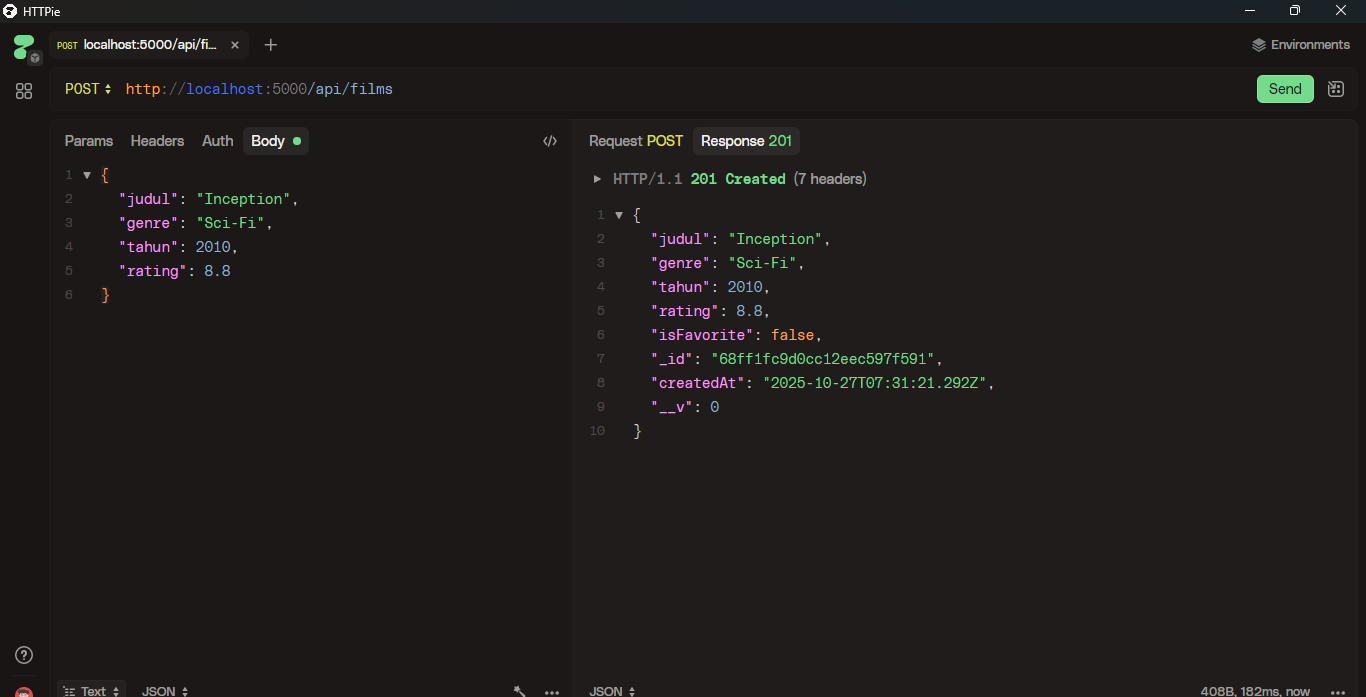Click the beautify wand icon under body editor
Screen dimensions: 1366x697
pyautogui.click(x=520, y=691)
